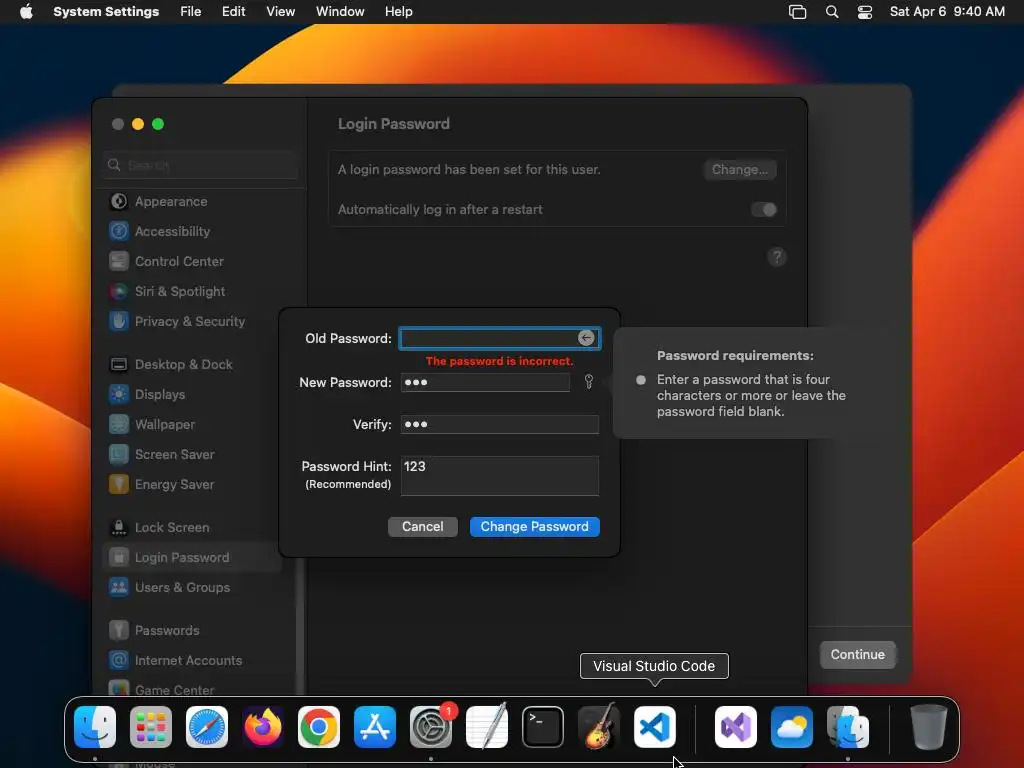
Task: Open Visual Studio purple icon in Dock
Action: [736, 727]
